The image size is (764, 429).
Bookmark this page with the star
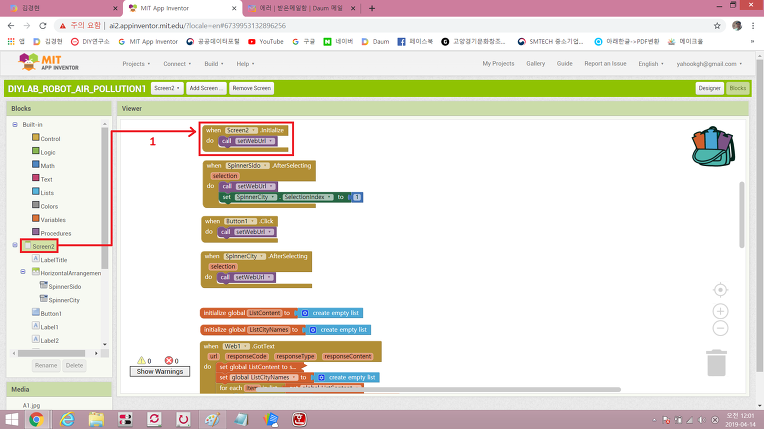point(717,26)
